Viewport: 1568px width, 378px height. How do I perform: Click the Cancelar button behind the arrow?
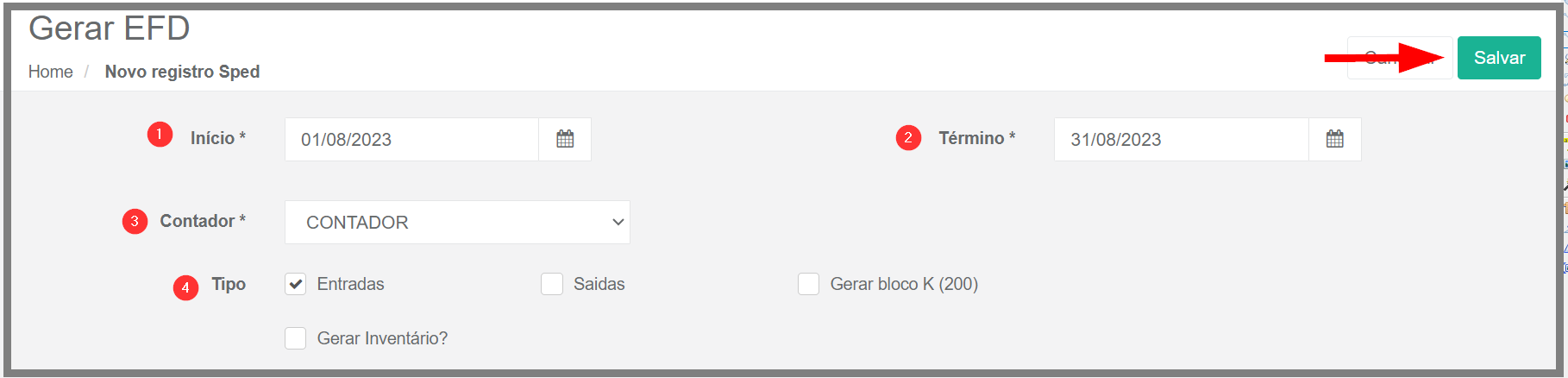pyautogui.click(x=1400, y=58)
